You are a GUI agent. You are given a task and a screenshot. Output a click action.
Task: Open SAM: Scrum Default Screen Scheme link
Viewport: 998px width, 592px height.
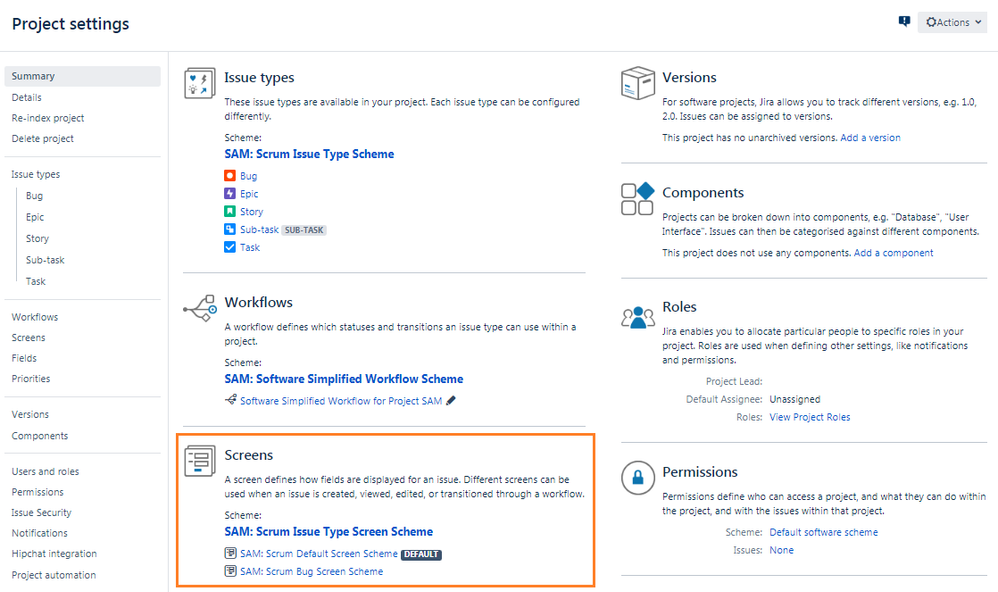319,554
